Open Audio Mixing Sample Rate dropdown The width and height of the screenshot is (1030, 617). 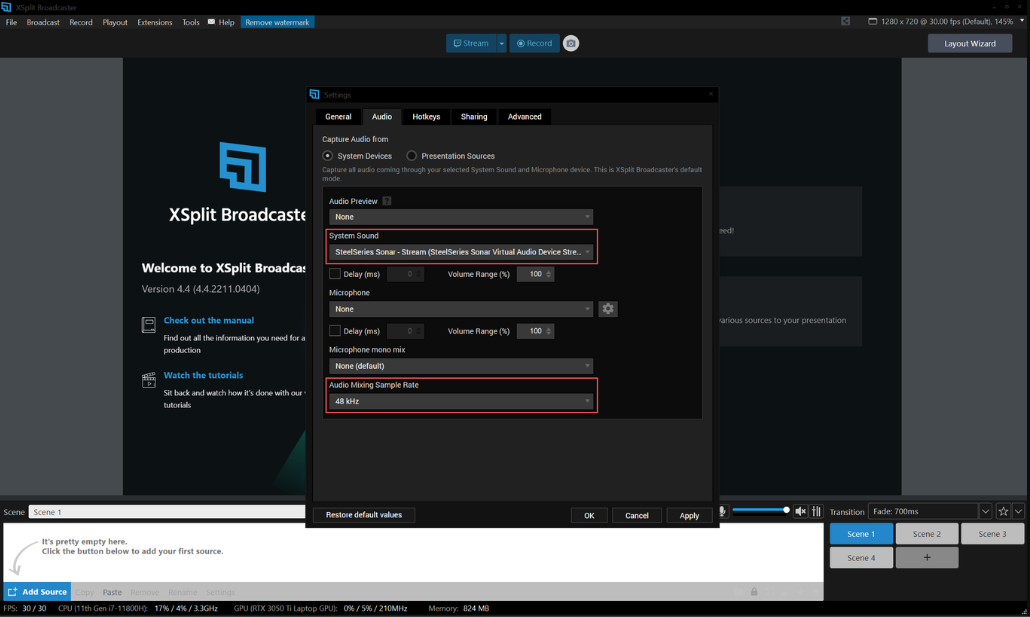[460, 401]
